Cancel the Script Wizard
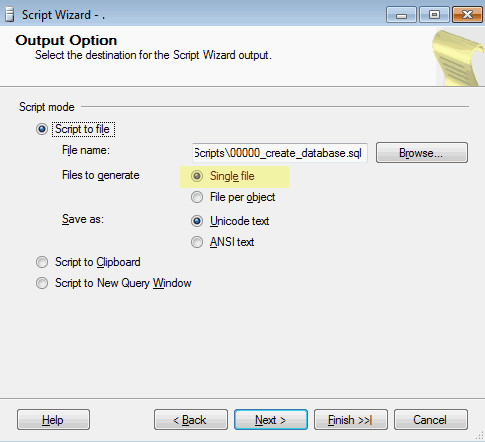The image size is (485, 442). [431, 420]
